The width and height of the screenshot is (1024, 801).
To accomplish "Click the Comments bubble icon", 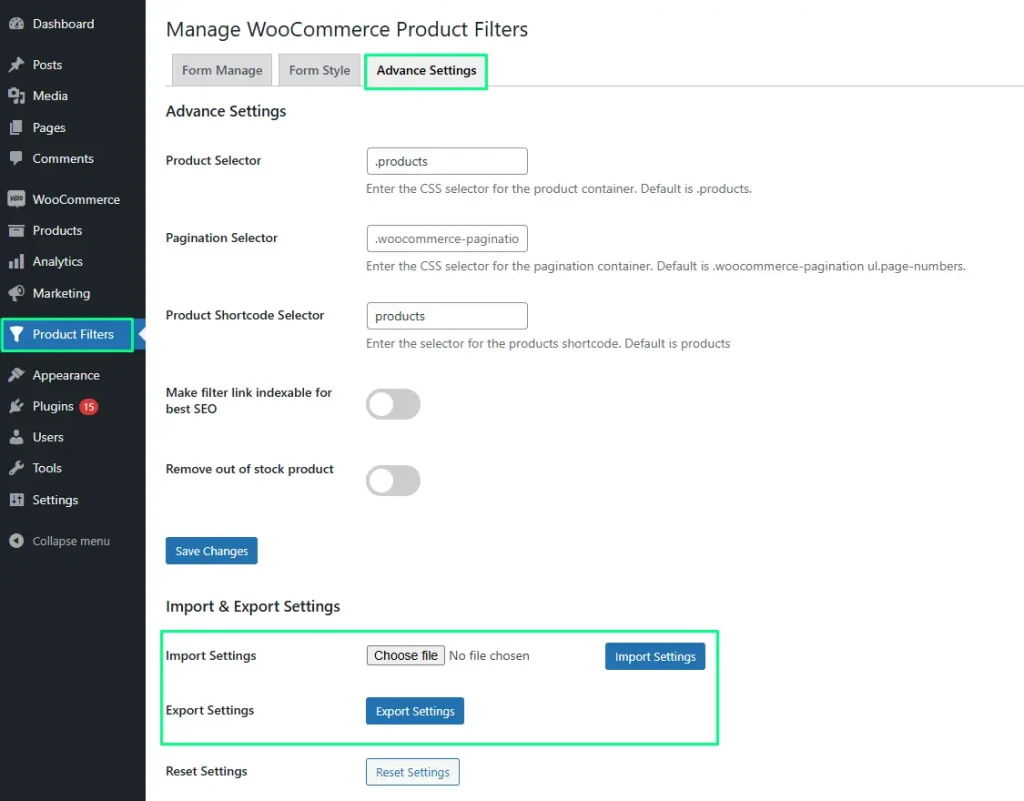I will 16,159.
